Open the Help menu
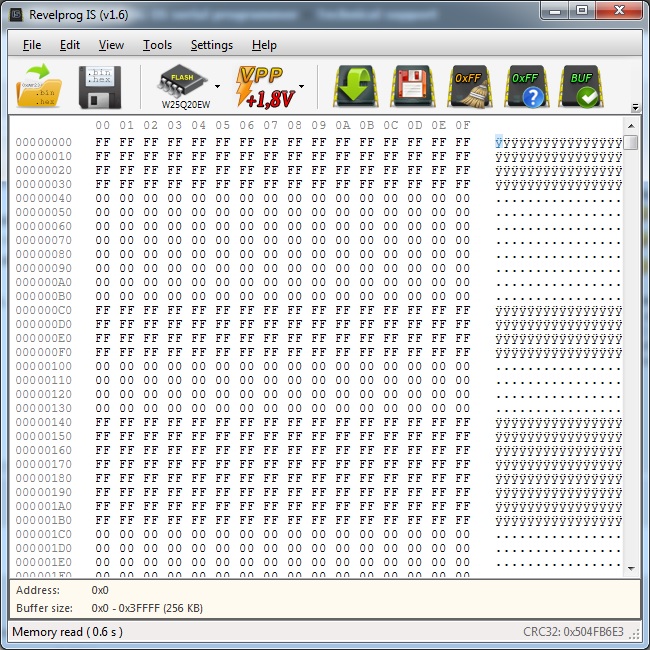Screen dimensions: 650x650 click(264, 45)
